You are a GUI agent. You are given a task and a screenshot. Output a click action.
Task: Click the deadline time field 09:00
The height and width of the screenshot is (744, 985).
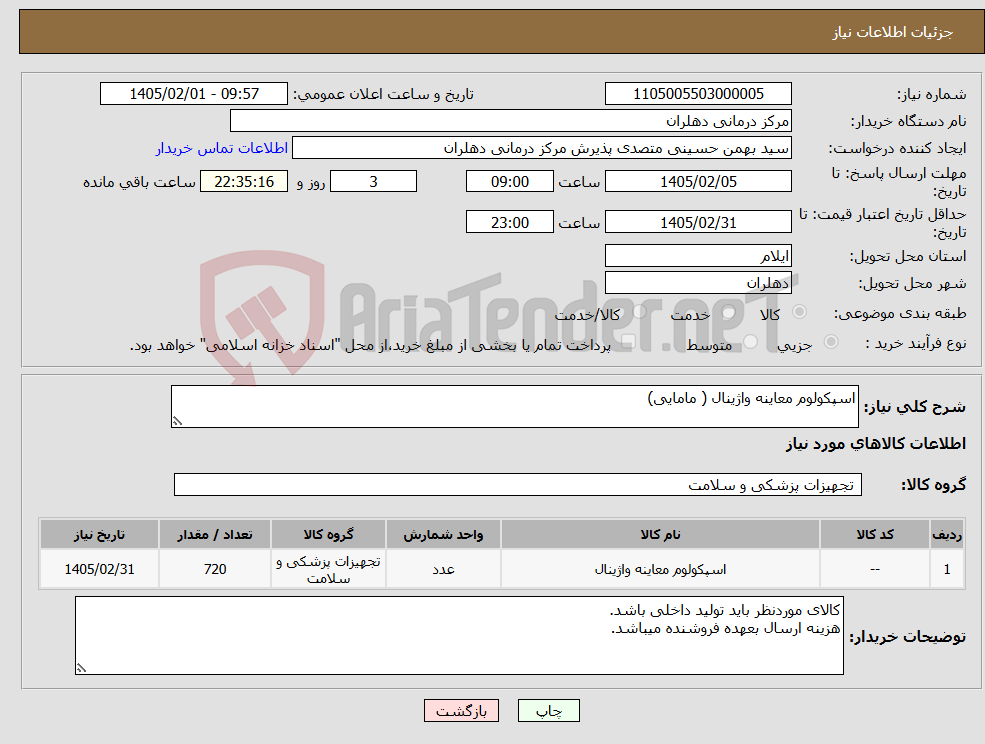click(509, 182)
